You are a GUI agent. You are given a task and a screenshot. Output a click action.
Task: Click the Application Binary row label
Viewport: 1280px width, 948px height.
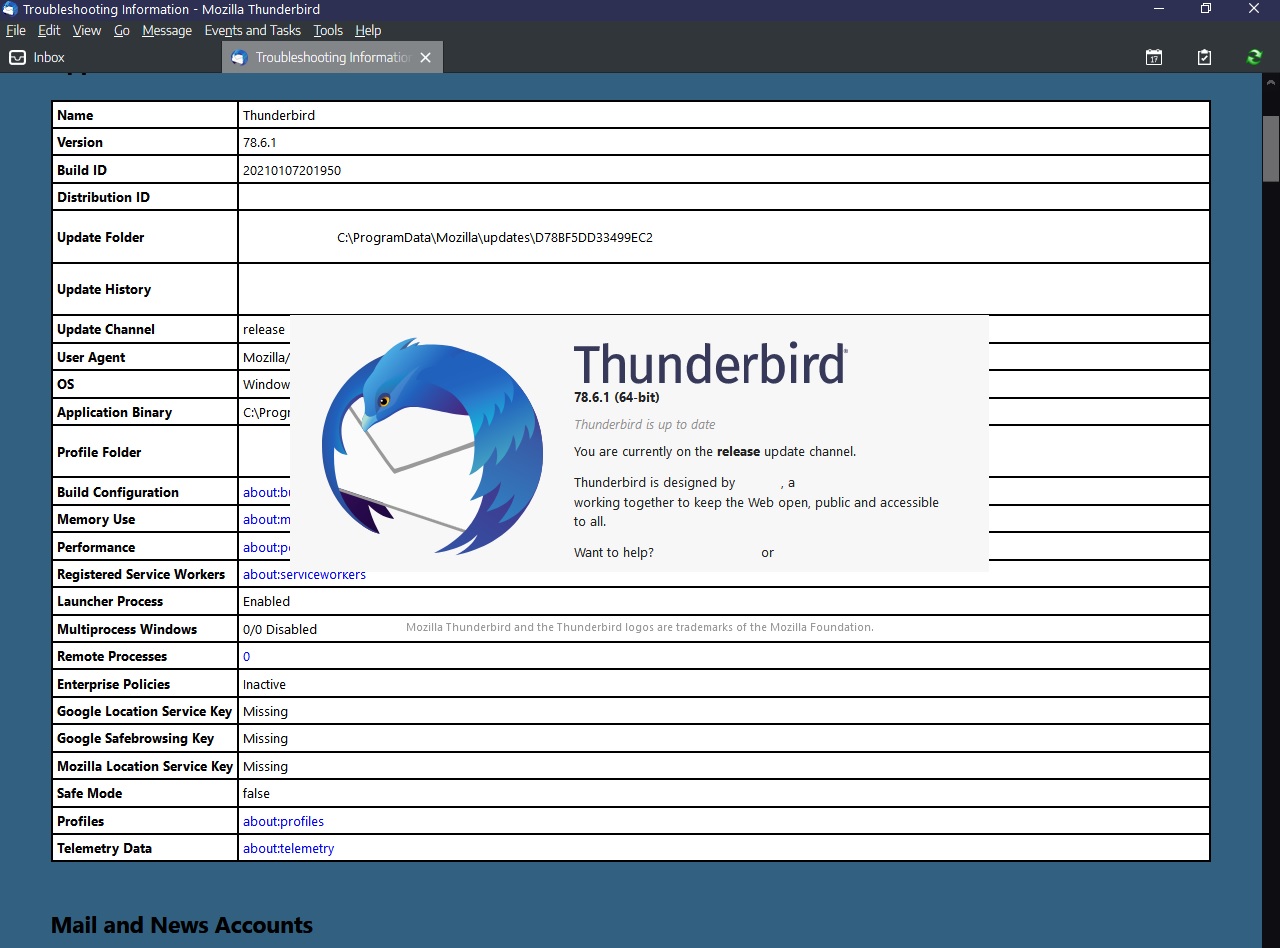pyautogui.click(x=114, y=413)
